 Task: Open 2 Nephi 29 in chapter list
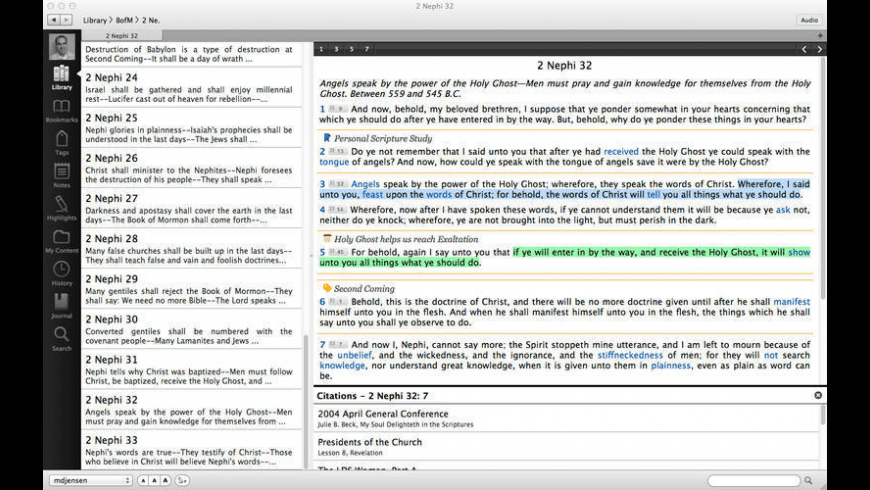(x=191, y=289)
